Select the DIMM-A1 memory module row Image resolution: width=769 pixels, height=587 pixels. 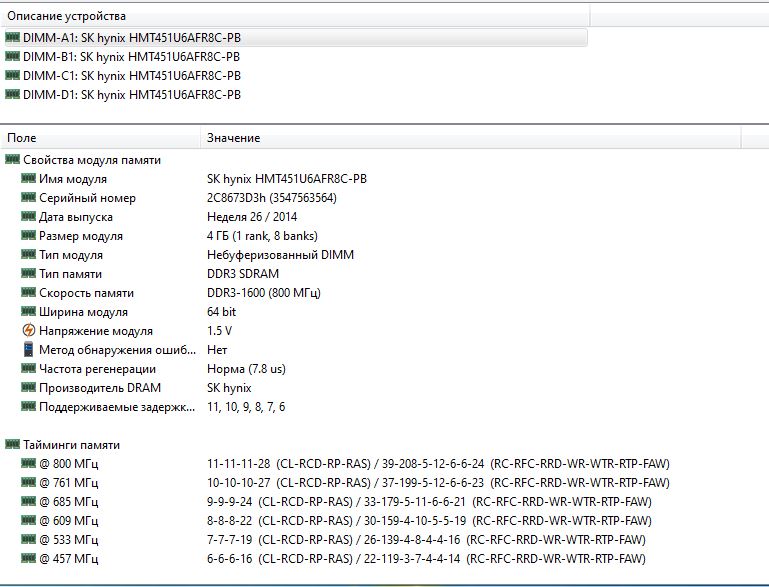296,38
